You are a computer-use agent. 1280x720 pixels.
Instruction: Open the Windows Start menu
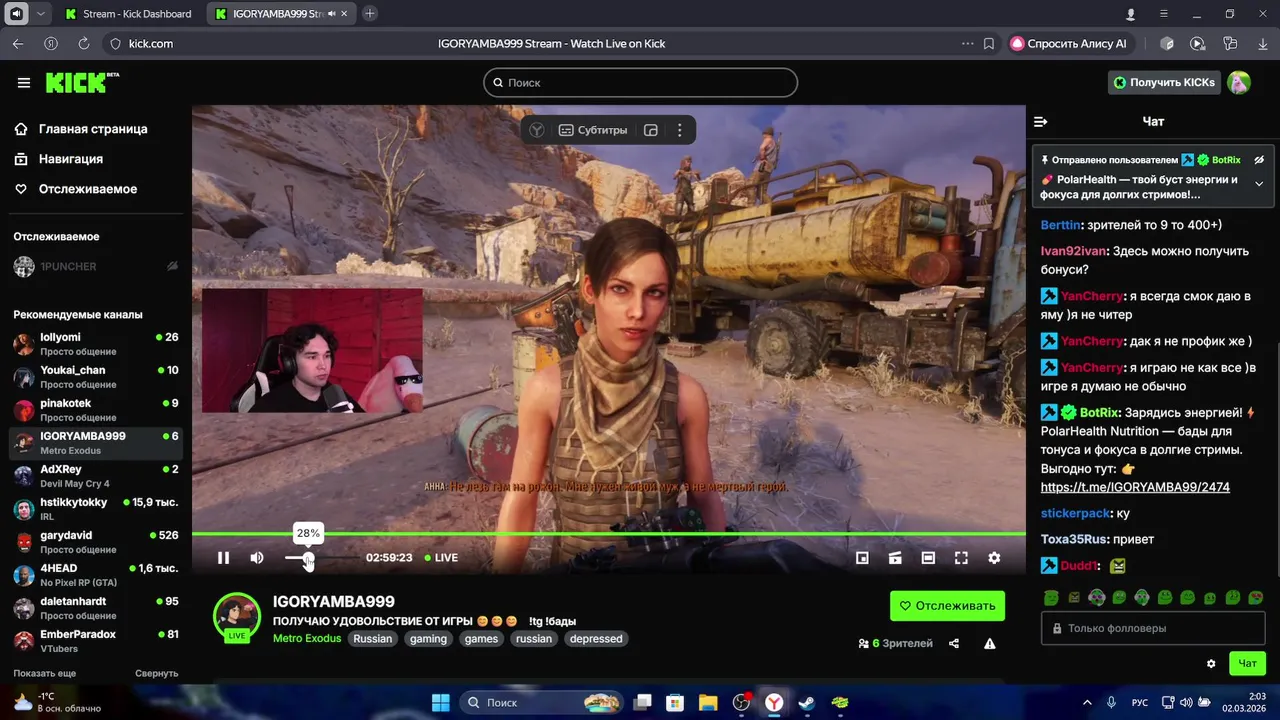(x=440, y=703)
